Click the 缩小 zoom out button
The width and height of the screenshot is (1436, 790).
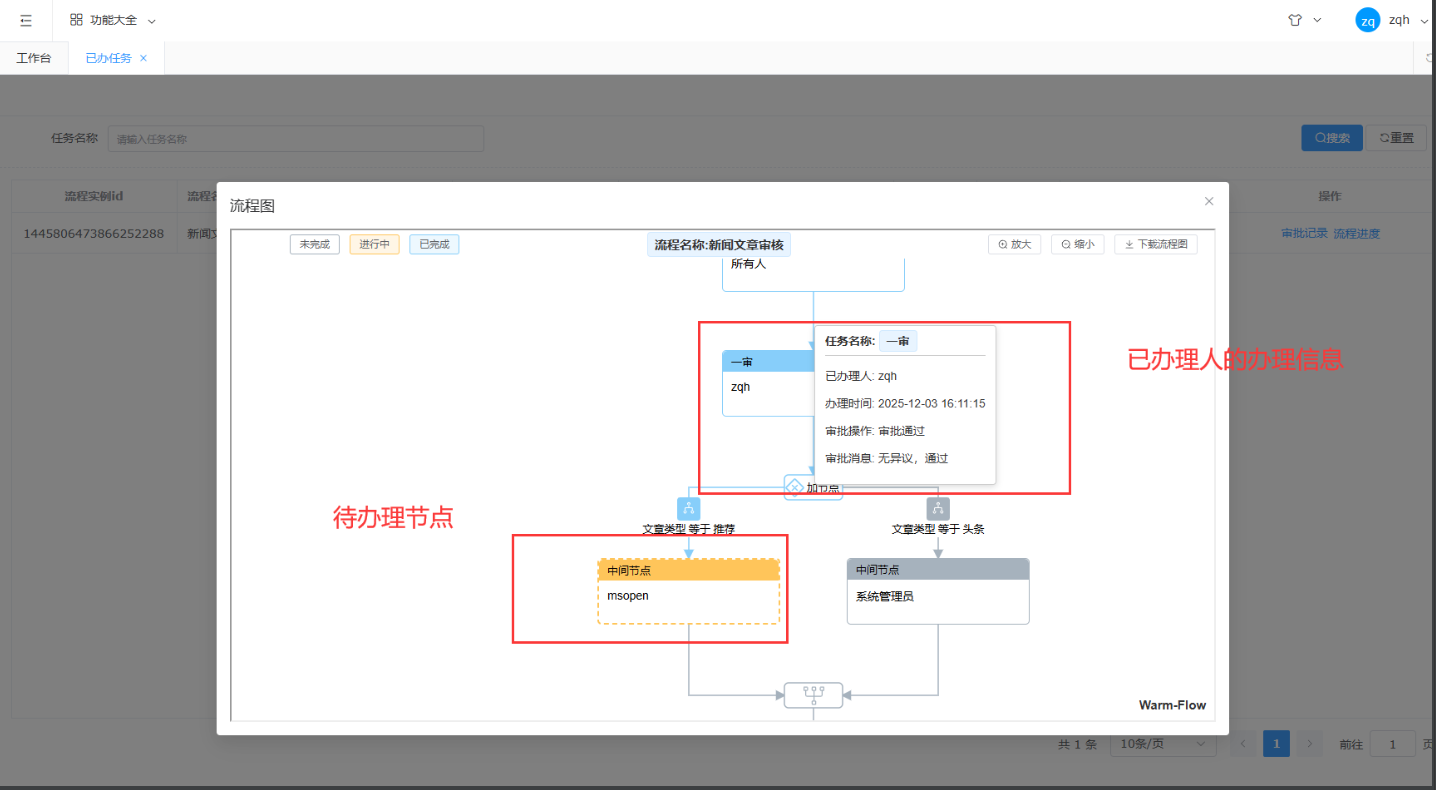(1077, 244)
